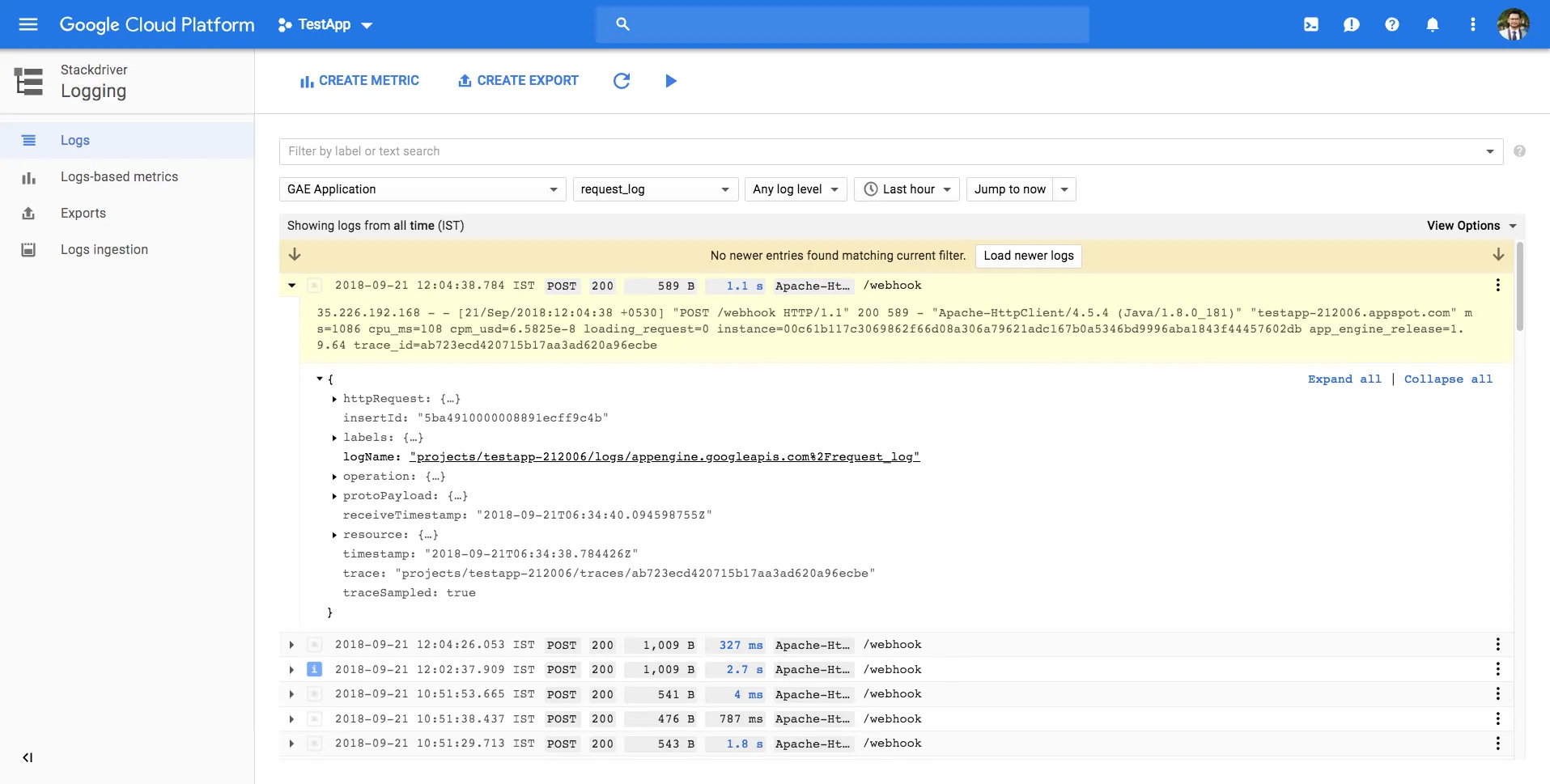
Task: Open the top bar three-dot settings menu
Action: [1473, 24]
